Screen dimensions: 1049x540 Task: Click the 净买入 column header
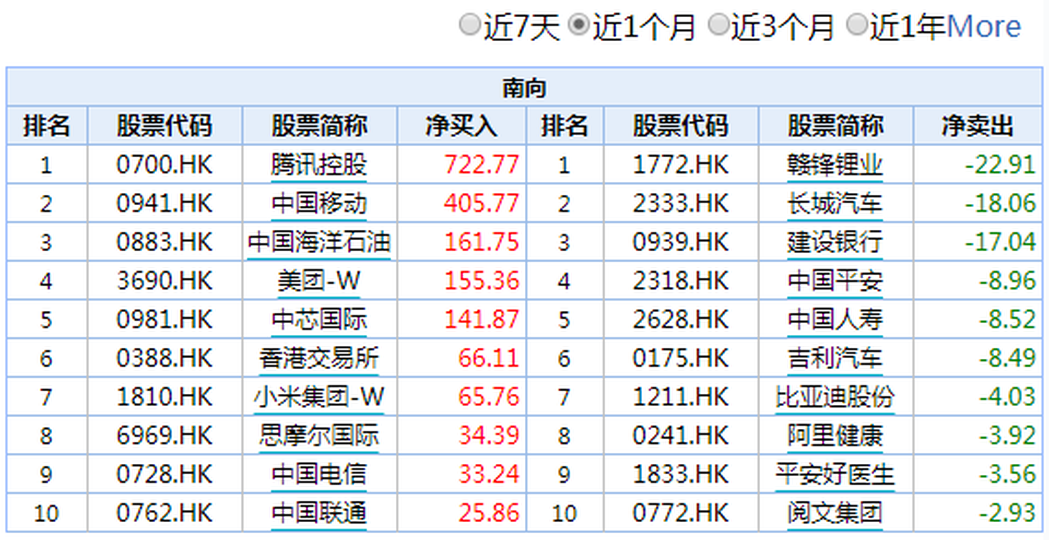coord(461,126)
